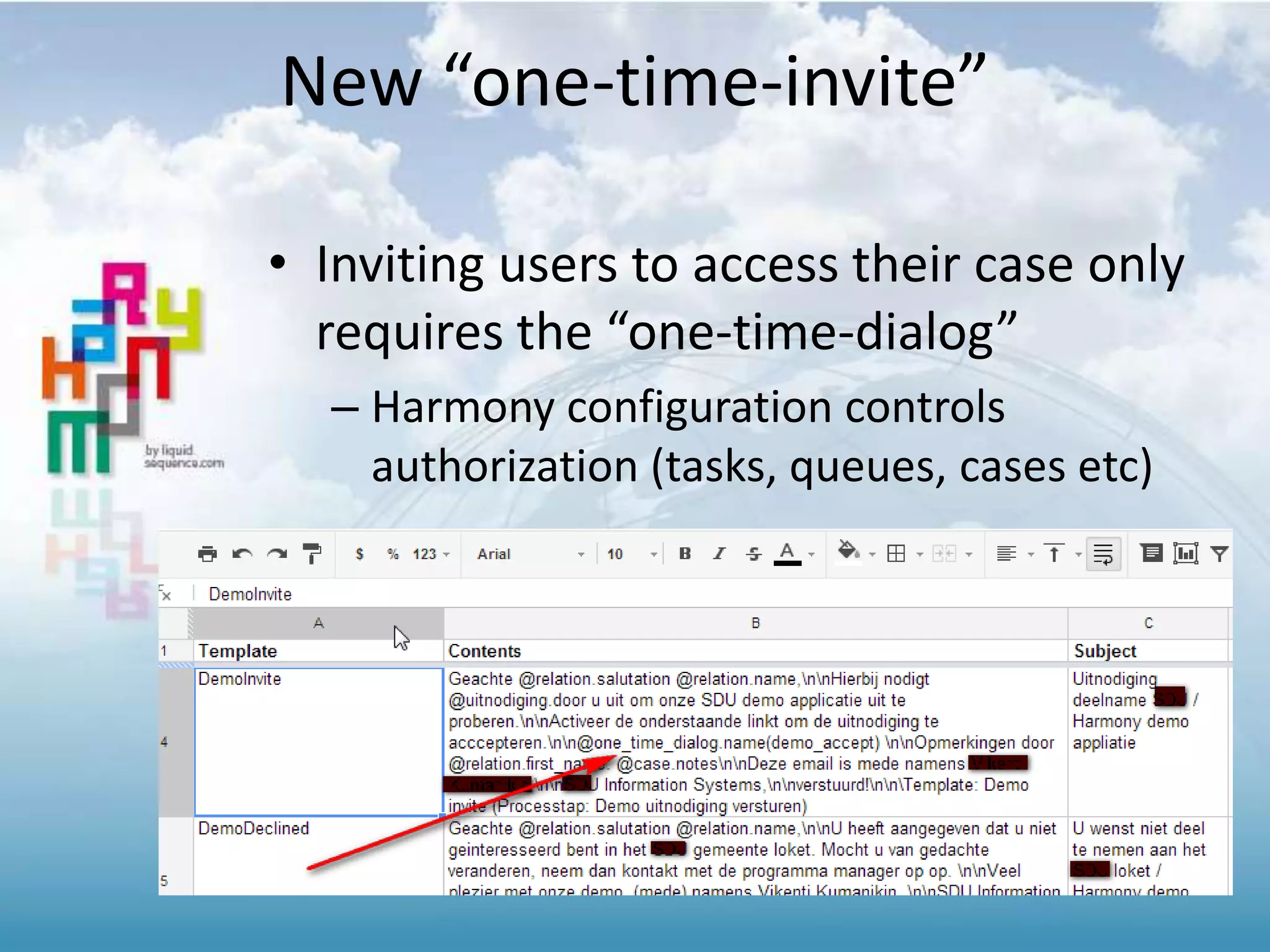
Task: Open the font size 10 dropdown
Action: pyautogui.click(x=631, y=553)
